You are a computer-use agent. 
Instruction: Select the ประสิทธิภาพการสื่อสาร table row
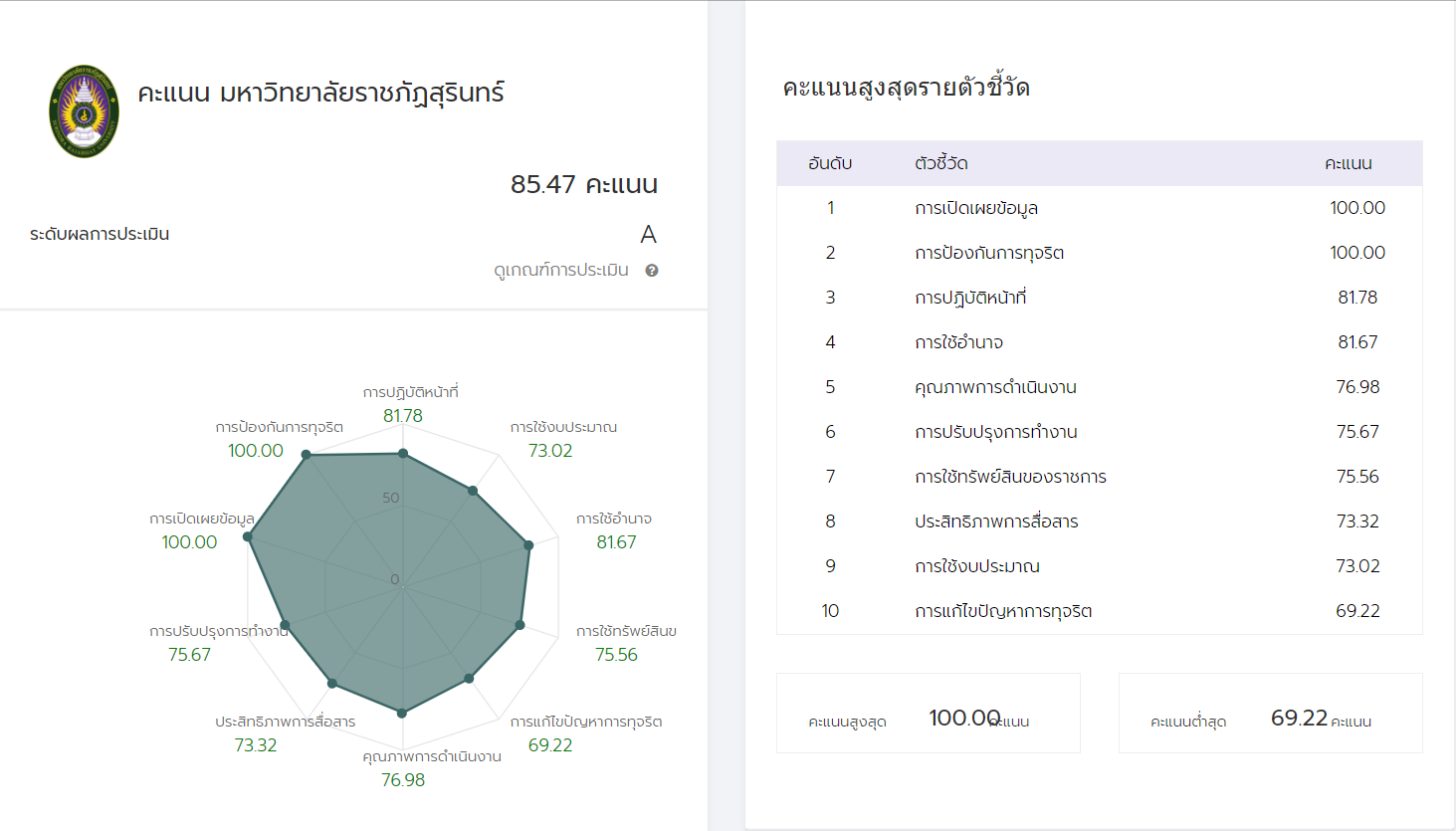1100,521
